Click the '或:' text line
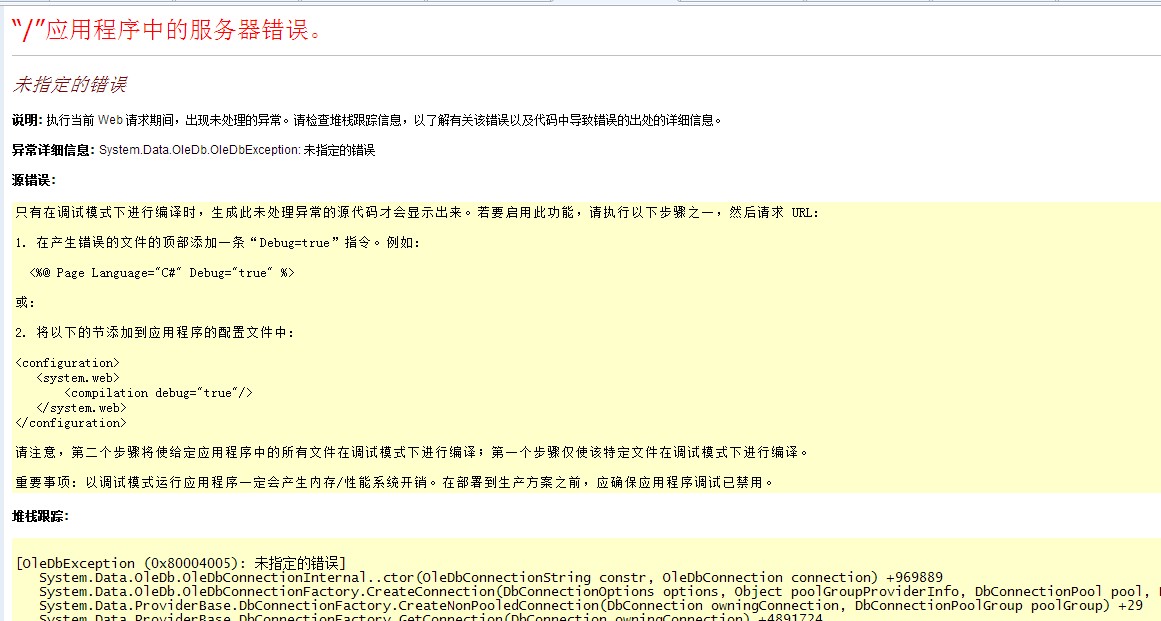This screenshot has width=1161, height=621. point(26,303)
